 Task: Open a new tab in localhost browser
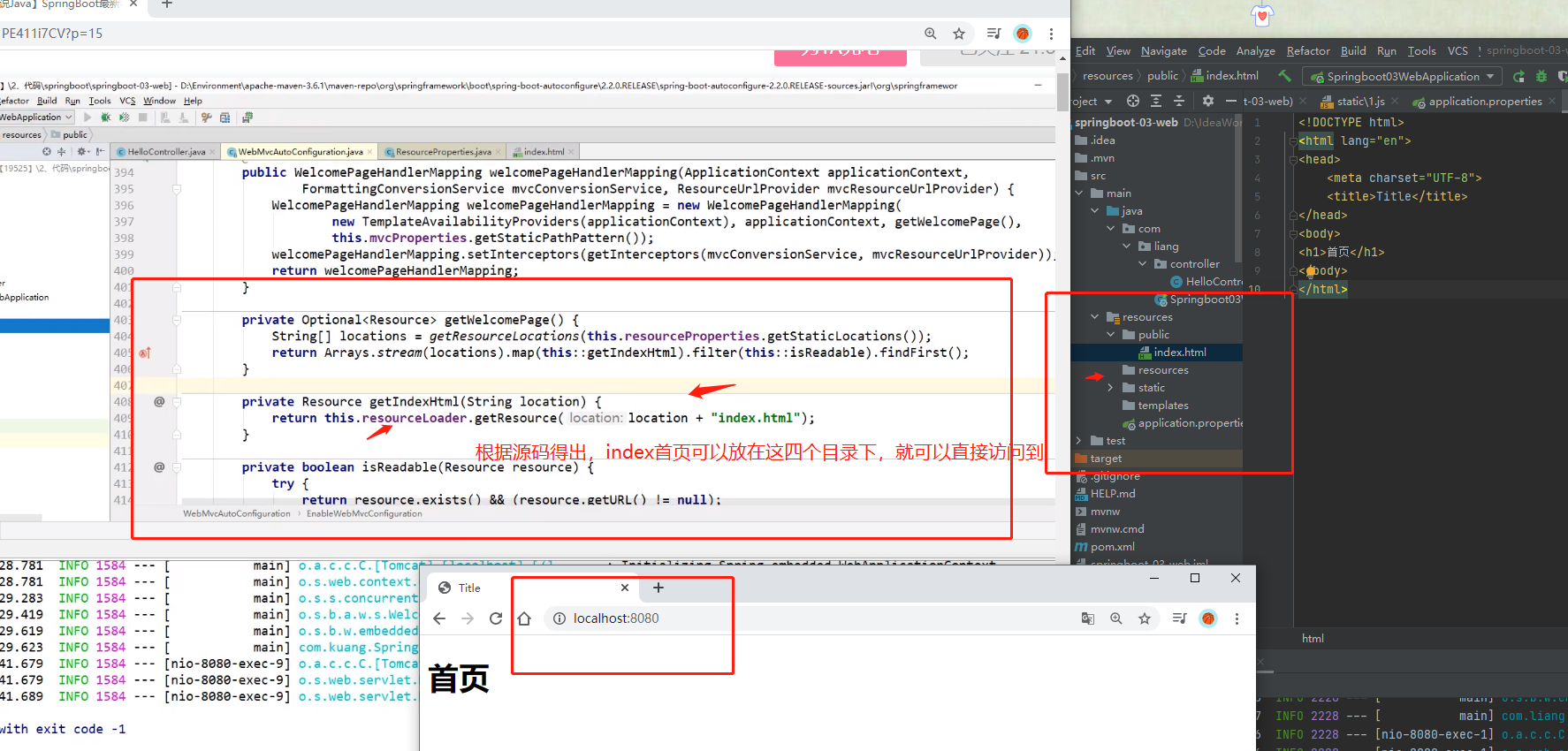(x=658, y=588)
